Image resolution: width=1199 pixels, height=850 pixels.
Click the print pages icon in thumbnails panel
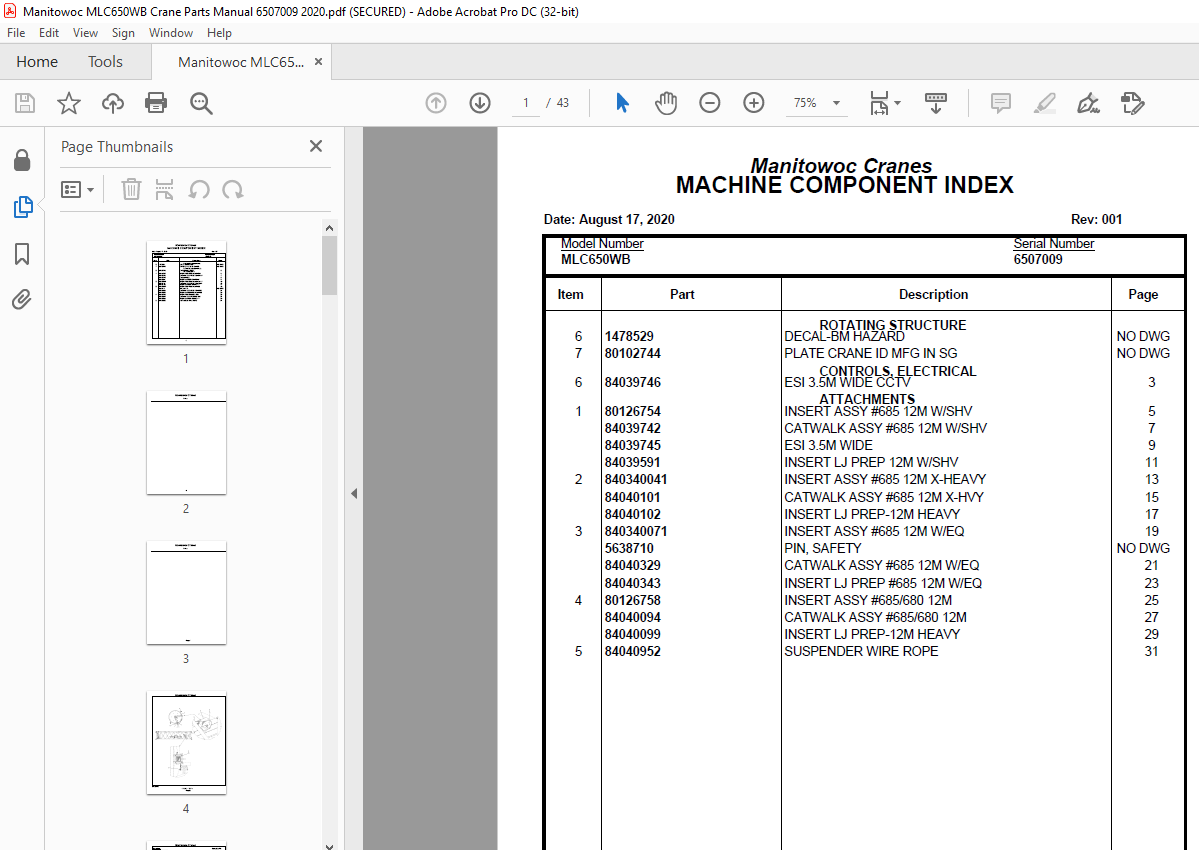(x=164, y=189)
